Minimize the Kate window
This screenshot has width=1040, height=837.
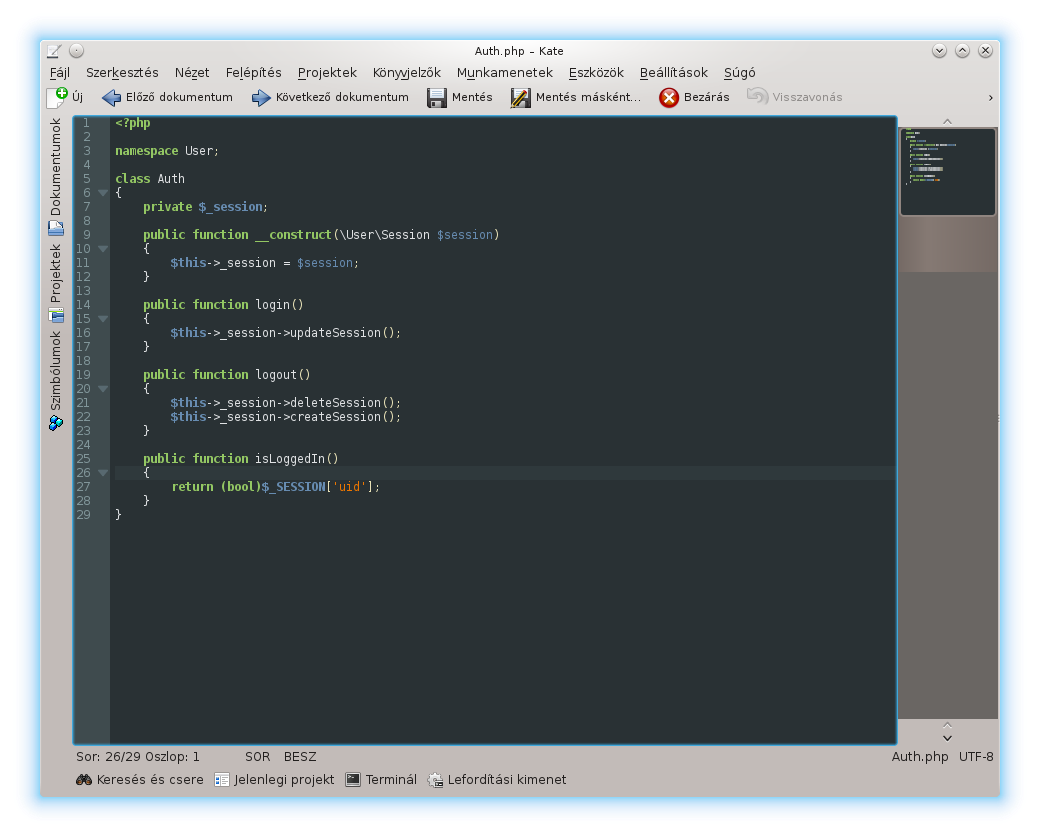tap(939, 50)
